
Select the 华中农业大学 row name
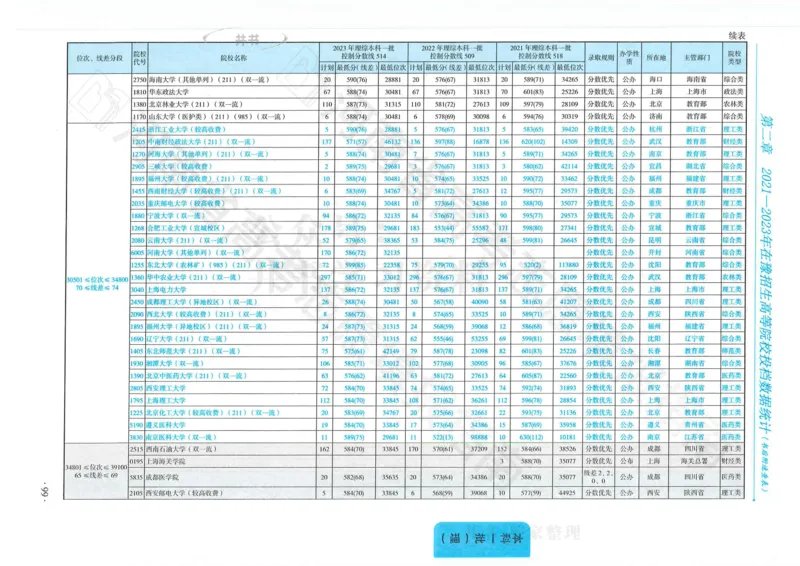click(x=194, y=277)
